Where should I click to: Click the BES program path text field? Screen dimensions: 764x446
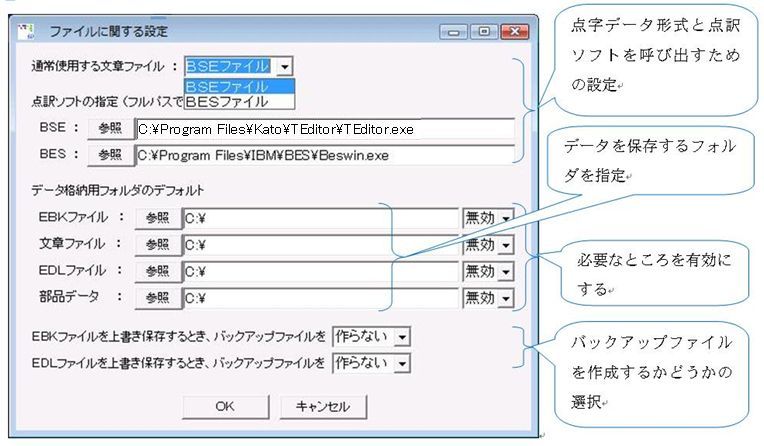tap(324, 155)
